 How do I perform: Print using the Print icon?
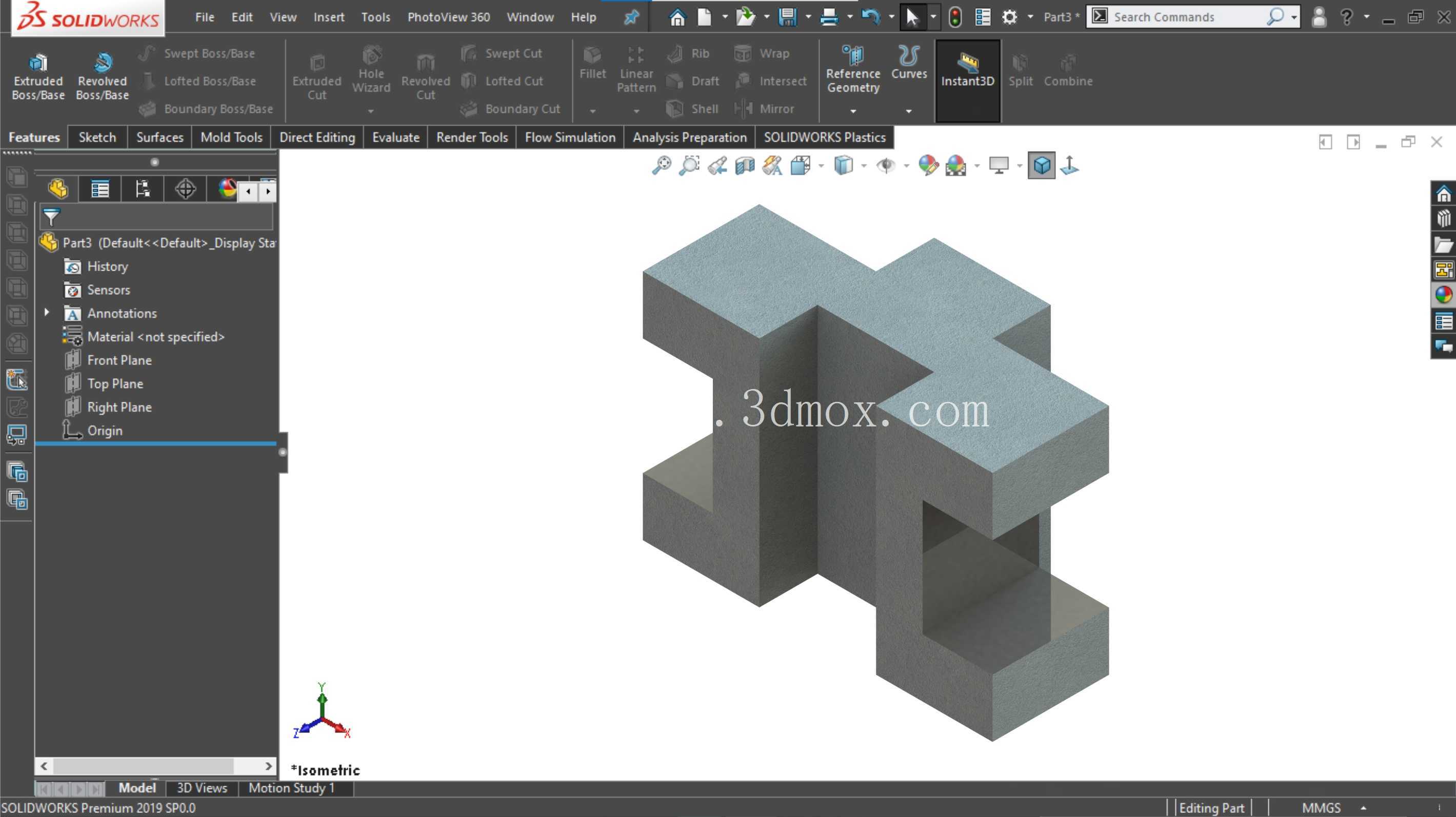[x=829, y=17]
